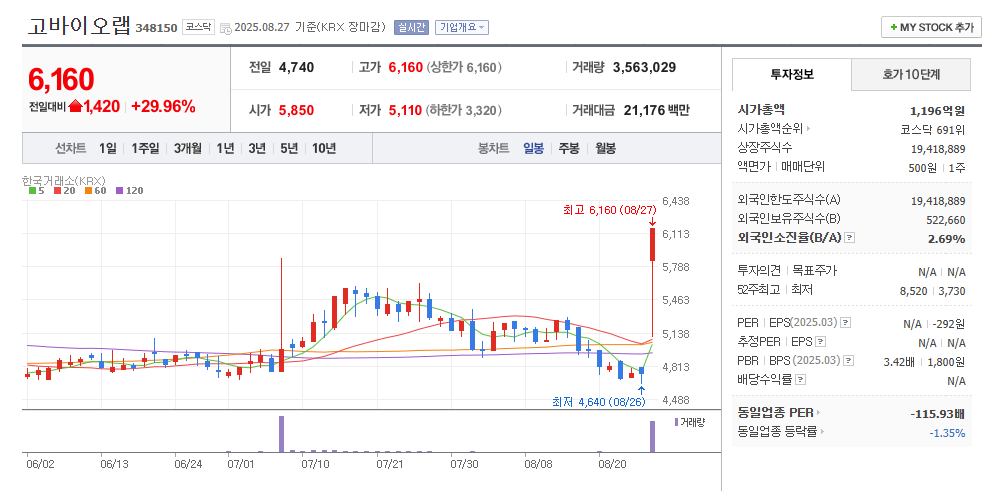Select the 1주일 line chart period
Image resolution: width=997 pixels, height=491 pixels.
click(145, 148)
